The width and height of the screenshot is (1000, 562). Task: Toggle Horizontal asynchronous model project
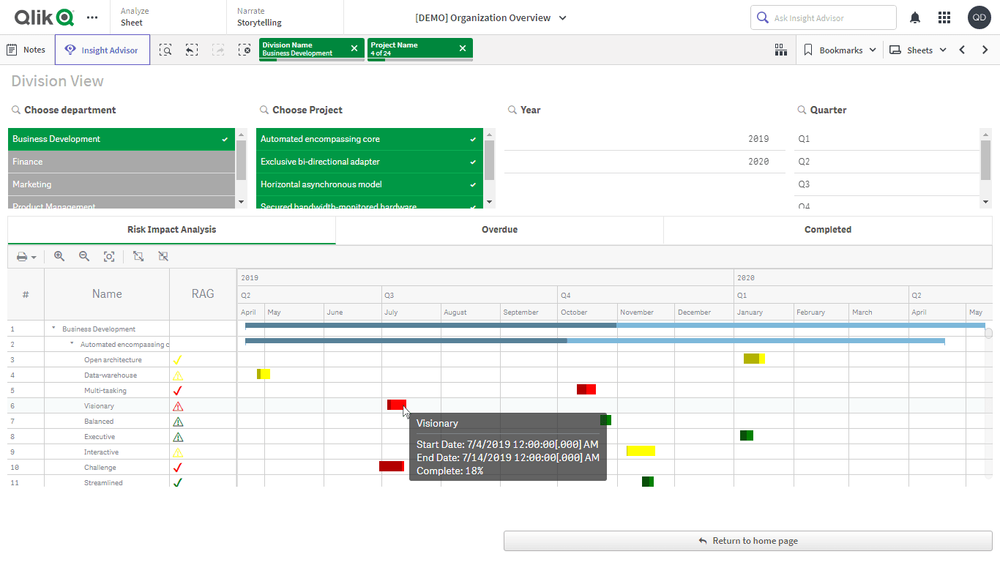368,184
